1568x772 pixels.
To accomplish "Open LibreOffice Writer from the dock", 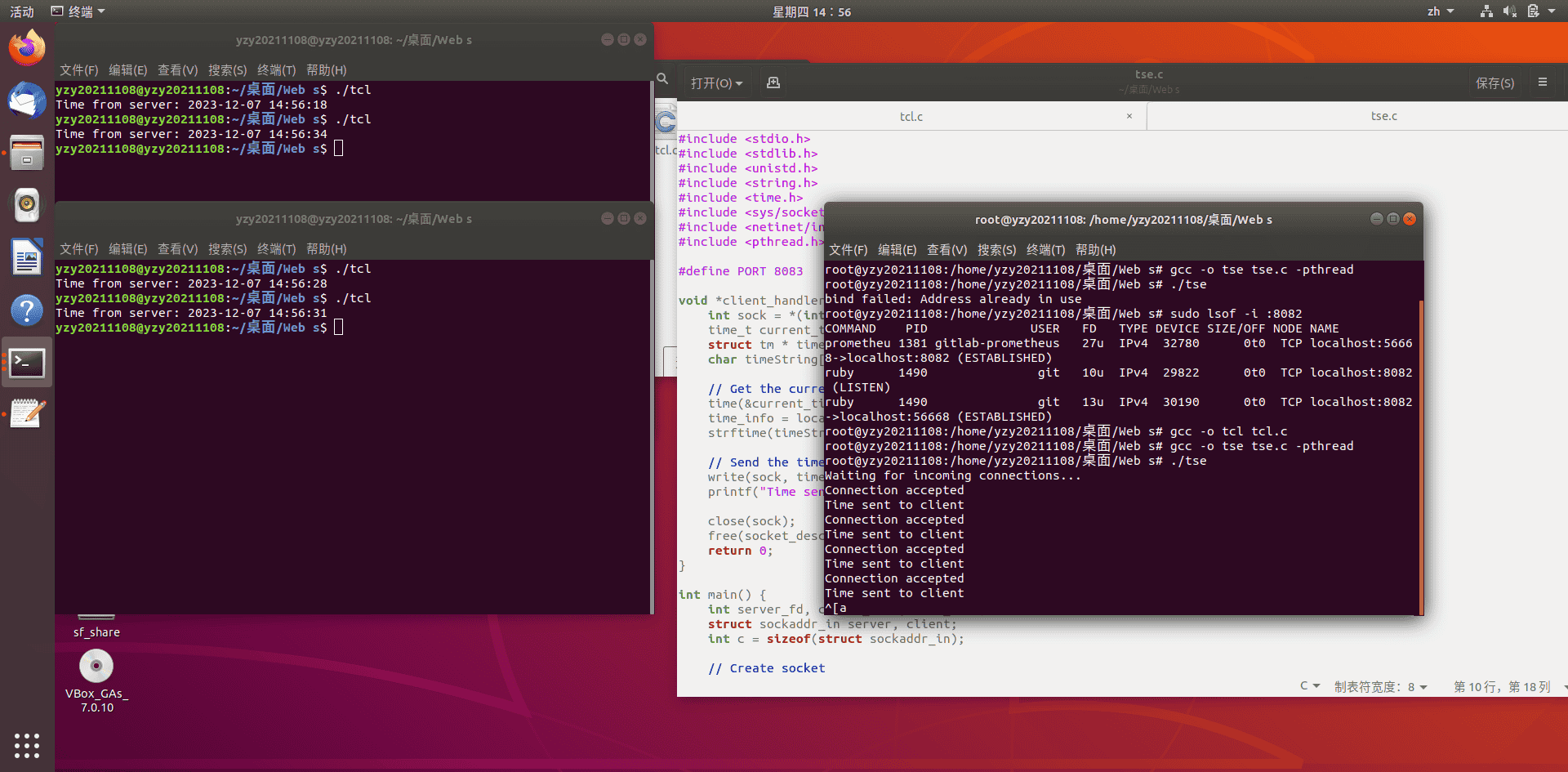I will [27, 258].
